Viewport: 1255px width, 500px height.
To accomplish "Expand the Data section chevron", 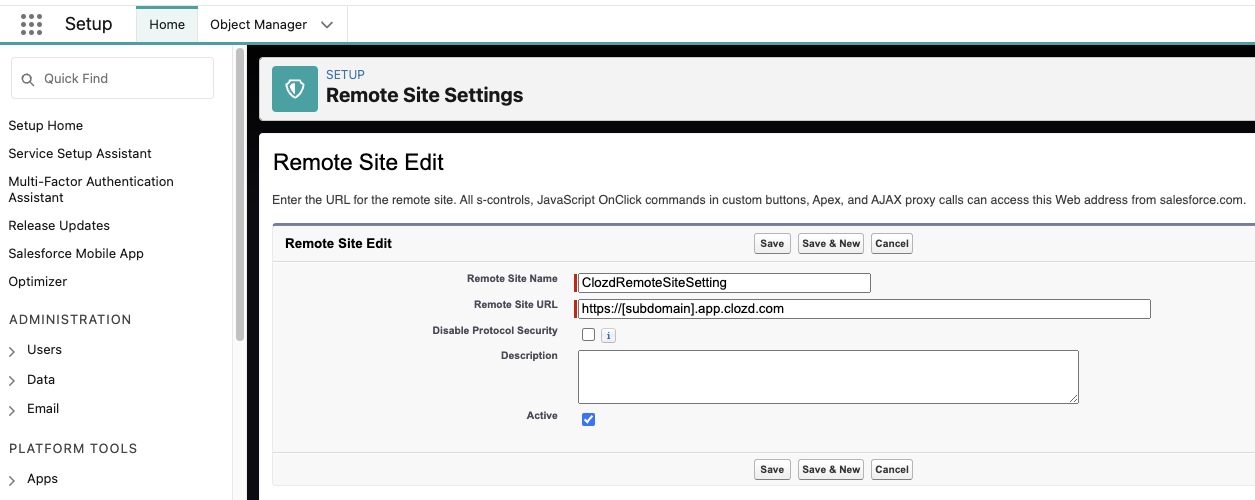I will (x=12, y=381).
